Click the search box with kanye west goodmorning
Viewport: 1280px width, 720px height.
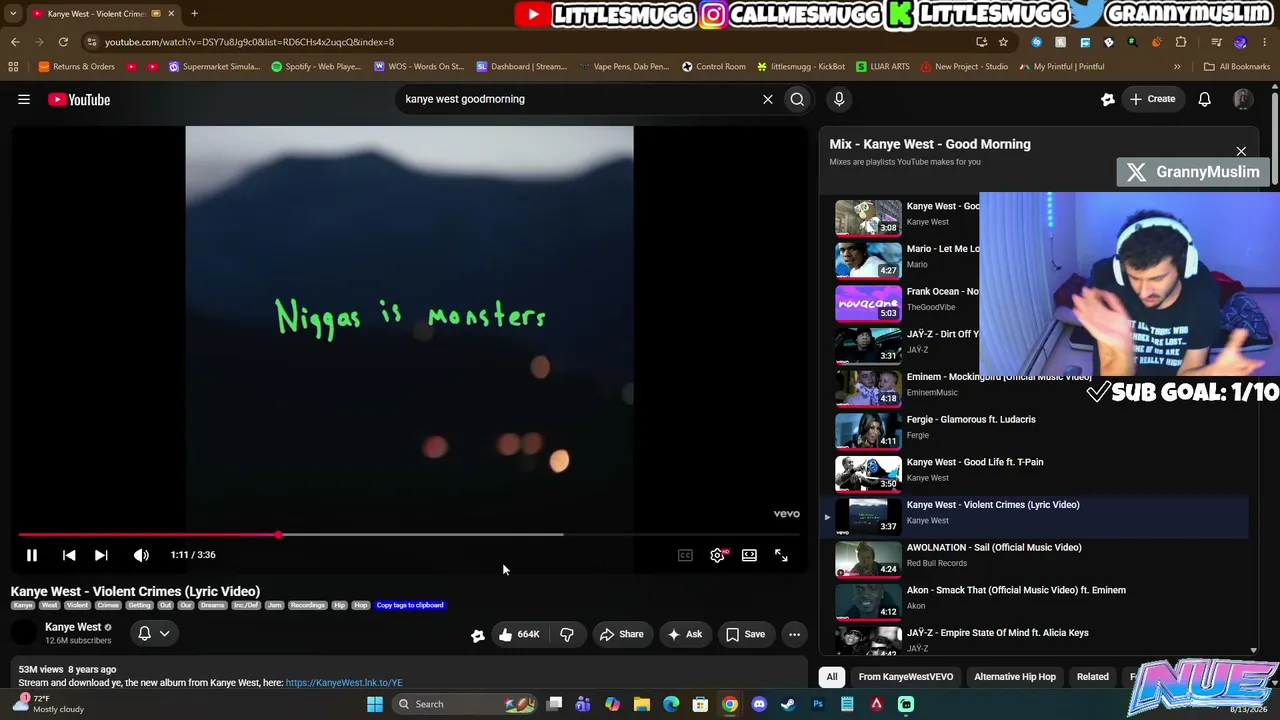pos(580,99)
